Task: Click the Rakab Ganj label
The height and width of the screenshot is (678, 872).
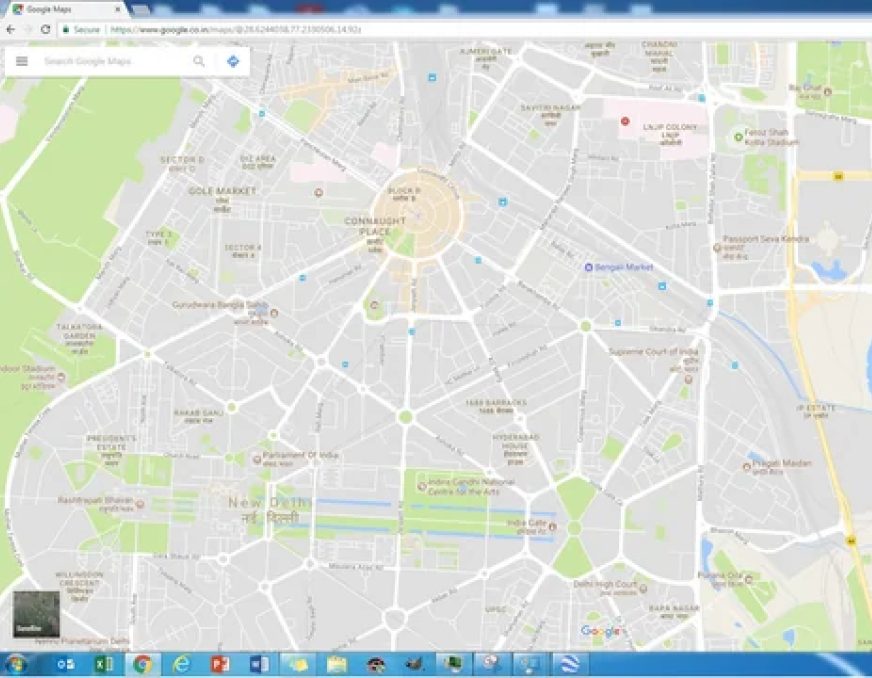Action: 199,413
